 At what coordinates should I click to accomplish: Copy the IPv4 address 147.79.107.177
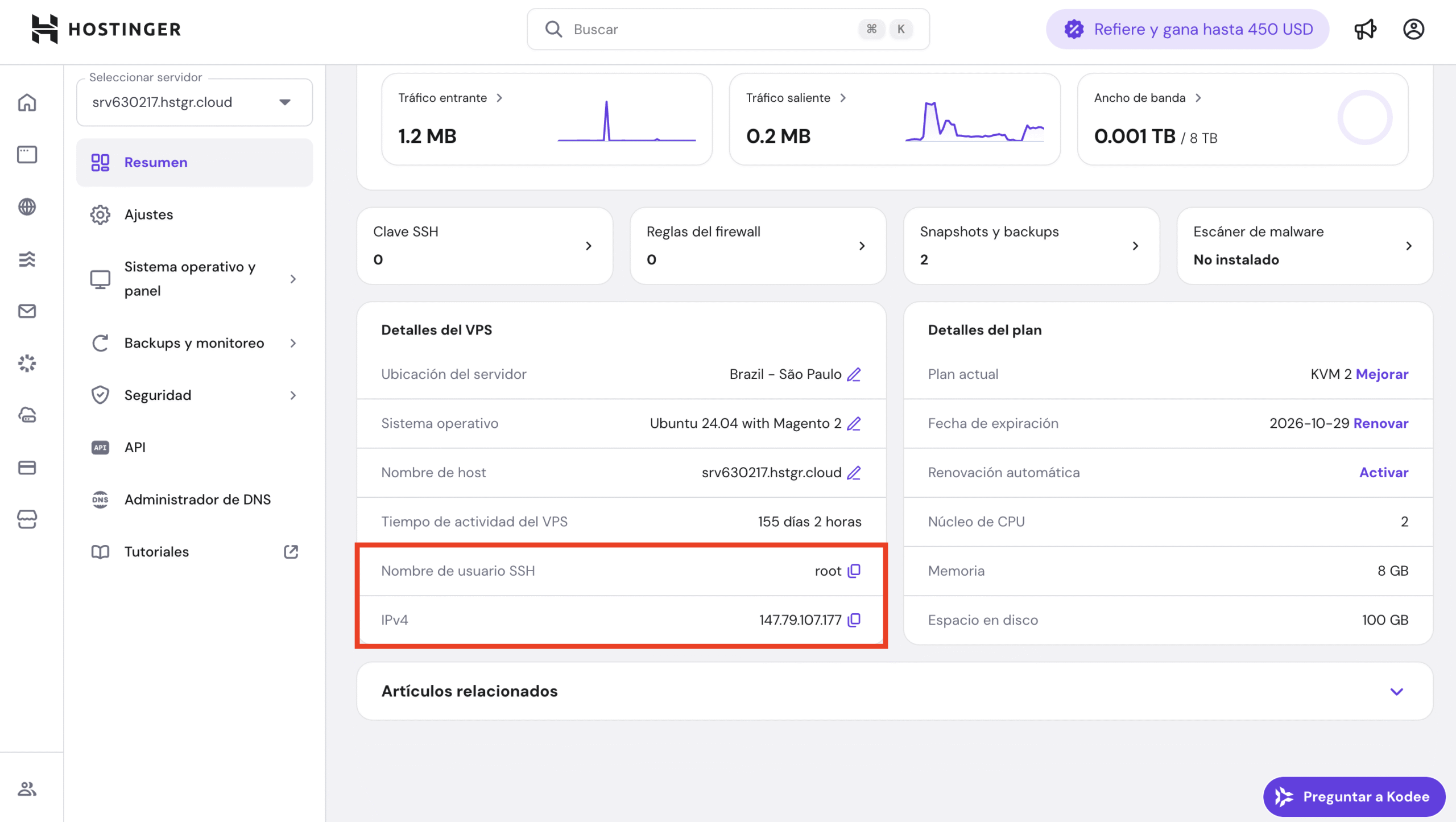[853, 620]
